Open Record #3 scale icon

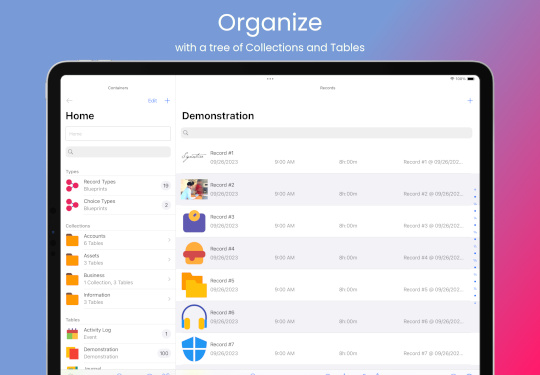pyautogui.click(x=194, y=221)
